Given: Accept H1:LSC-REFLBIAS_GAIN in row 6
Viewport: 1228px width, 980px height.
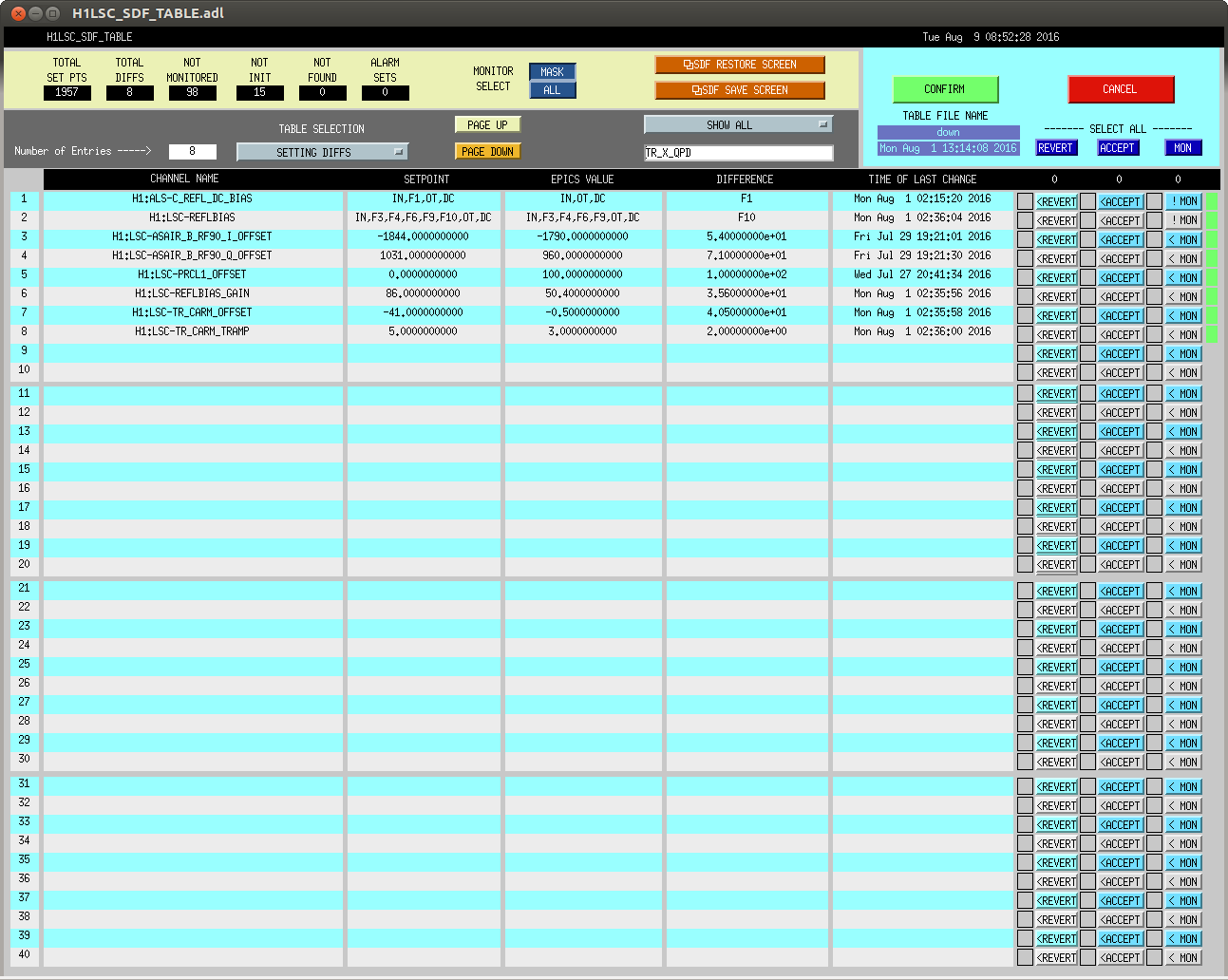Looking at the screenshot, I should point(1121,297).
